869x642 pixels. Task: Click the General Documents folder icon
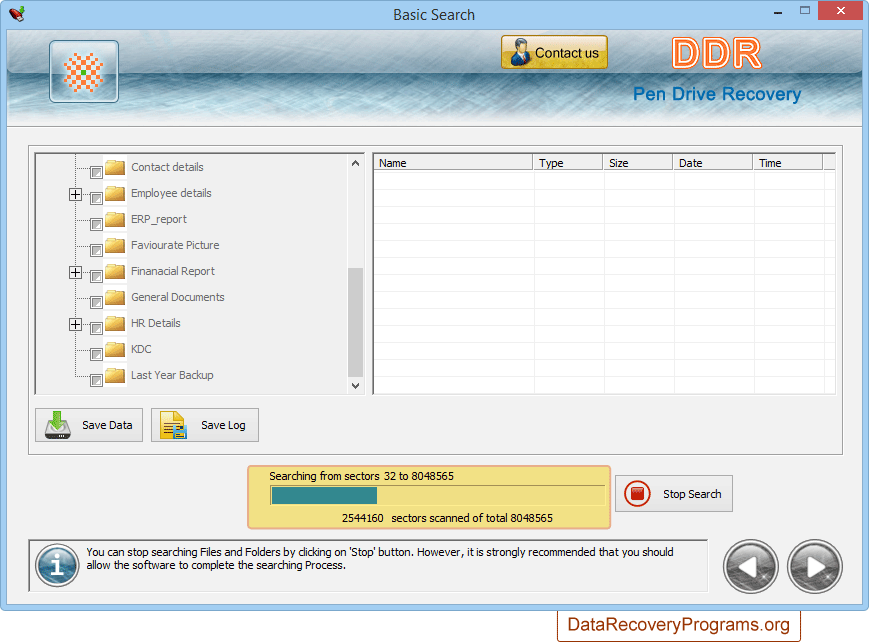pyautogui.click(x=115, y=297)
